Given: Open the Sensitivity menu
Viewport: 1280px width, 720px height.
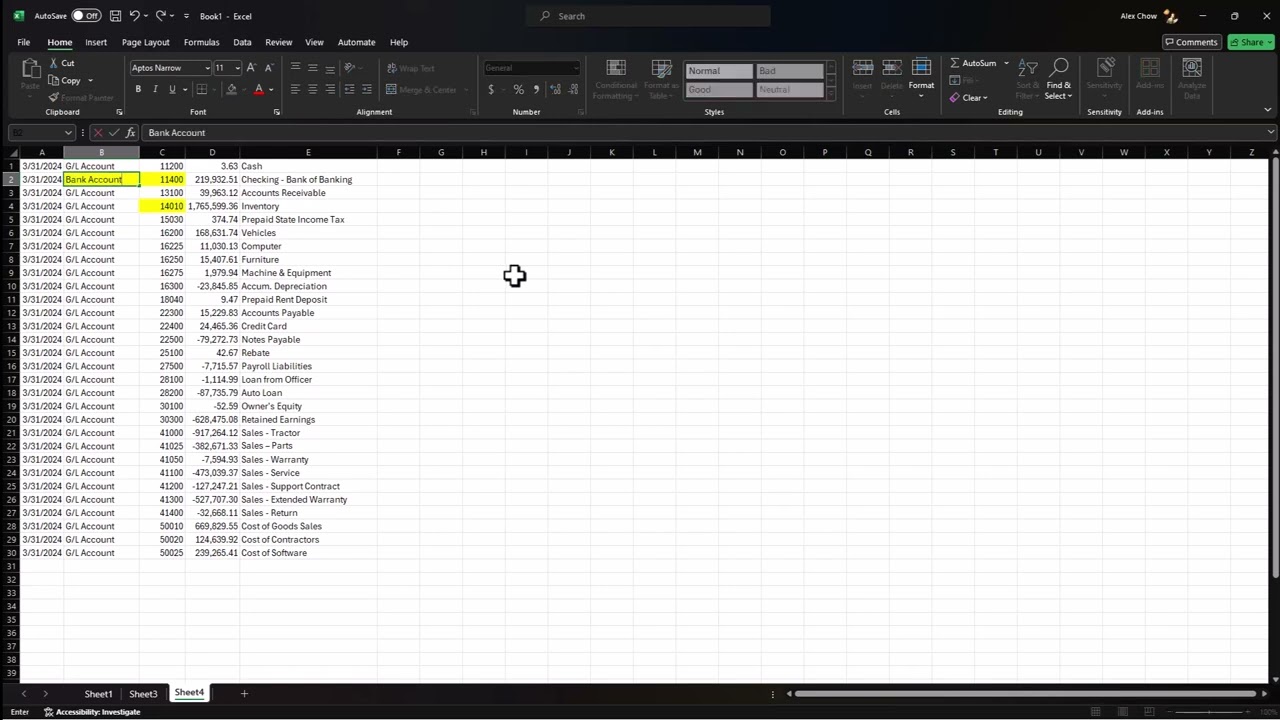Looking at the screenshot, I should (x=1105, y=76).
